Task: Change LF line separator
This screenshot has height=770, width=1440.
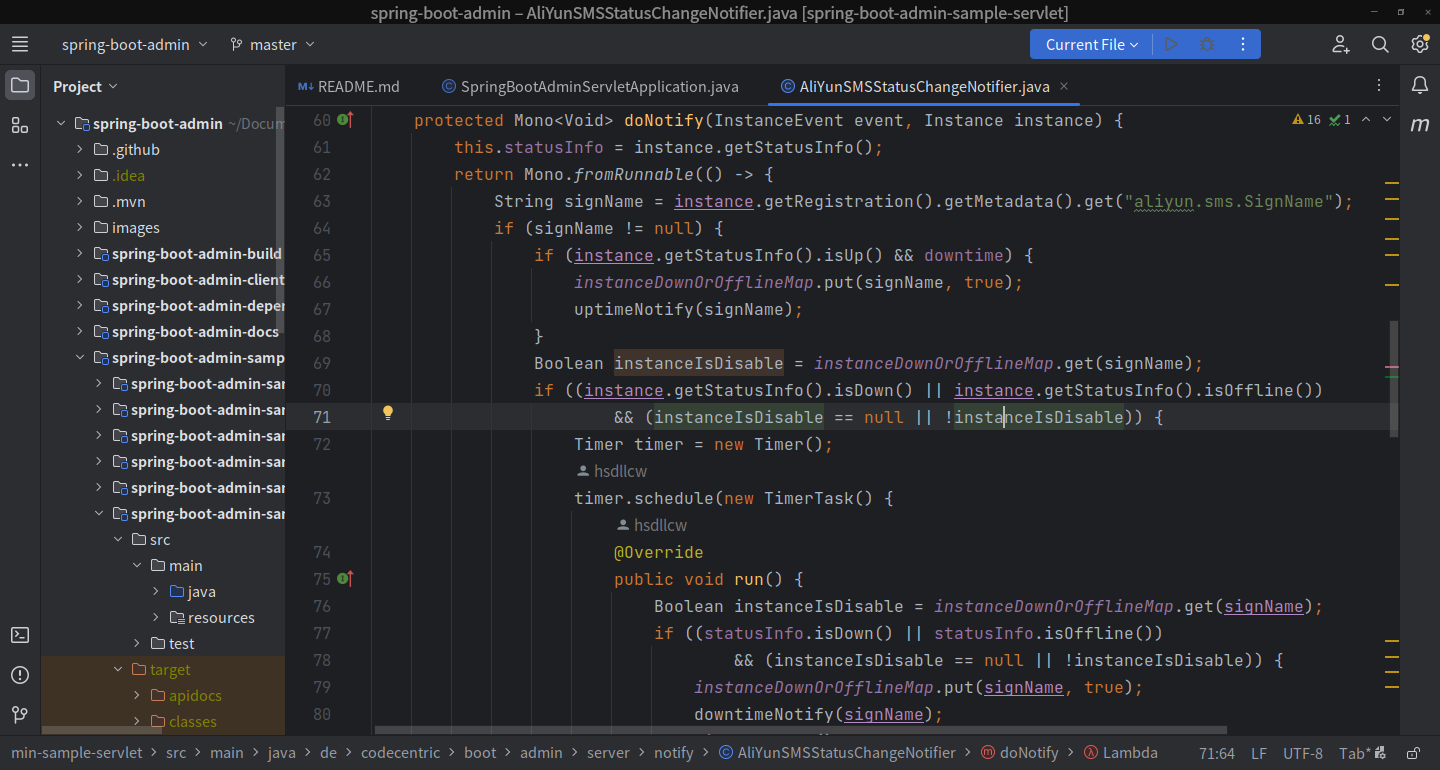Action: tap(1259, 753)
